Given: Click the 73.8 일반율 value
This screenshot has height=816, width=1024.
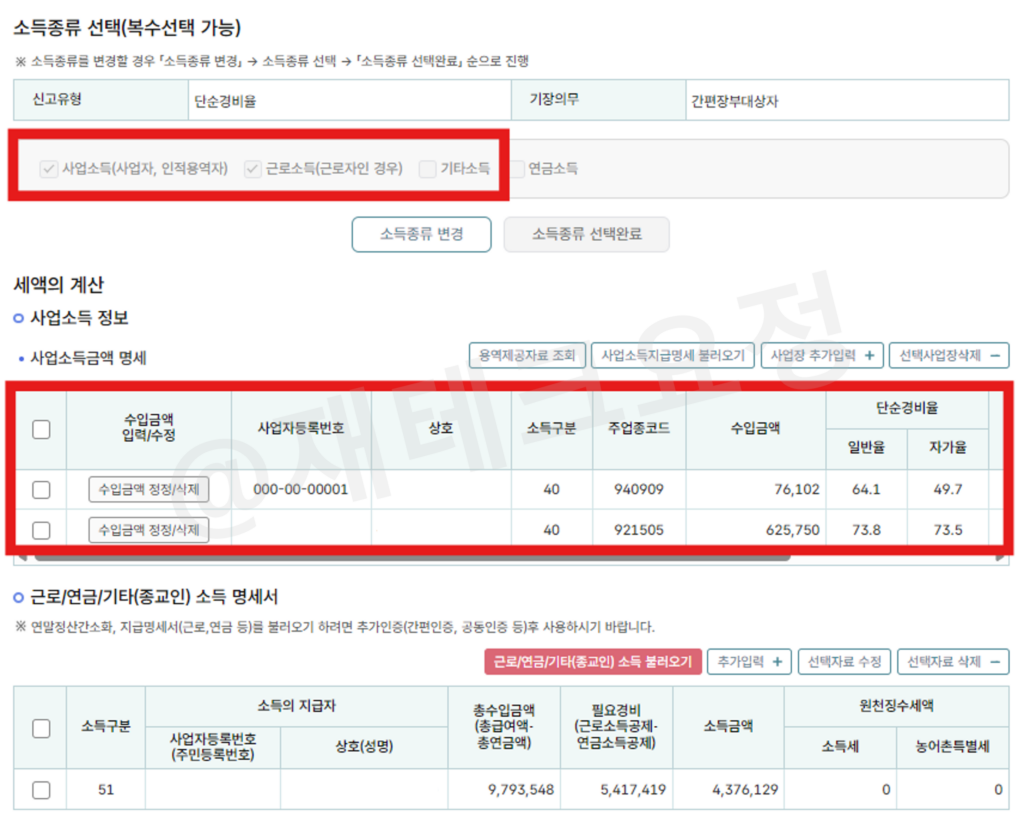Looking at the screenshot, I should 866,530.
